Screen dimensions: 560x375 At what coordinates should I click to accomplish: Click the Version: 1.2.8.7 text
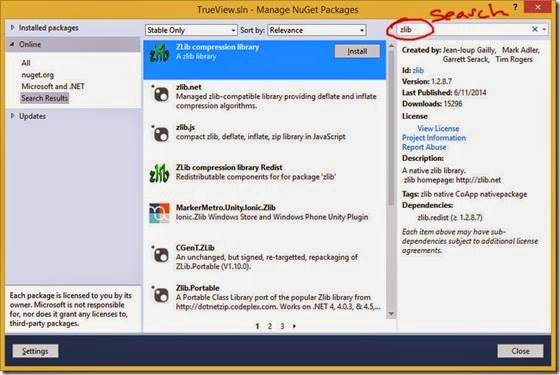click(x=427, y=81)
